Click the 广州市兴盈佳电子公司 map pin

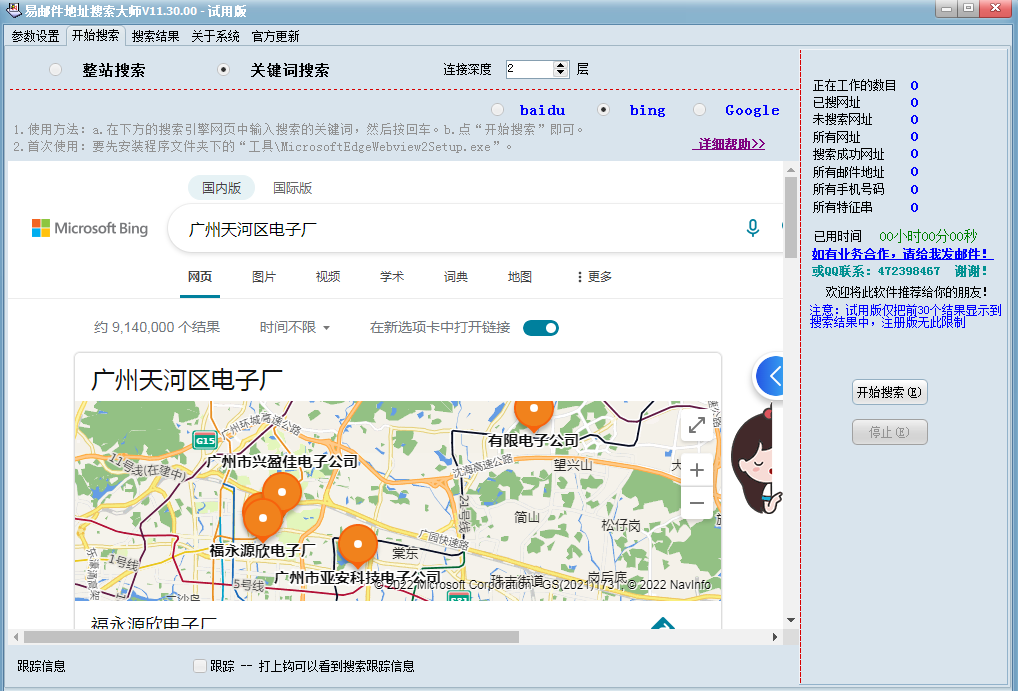pos(281,492)
